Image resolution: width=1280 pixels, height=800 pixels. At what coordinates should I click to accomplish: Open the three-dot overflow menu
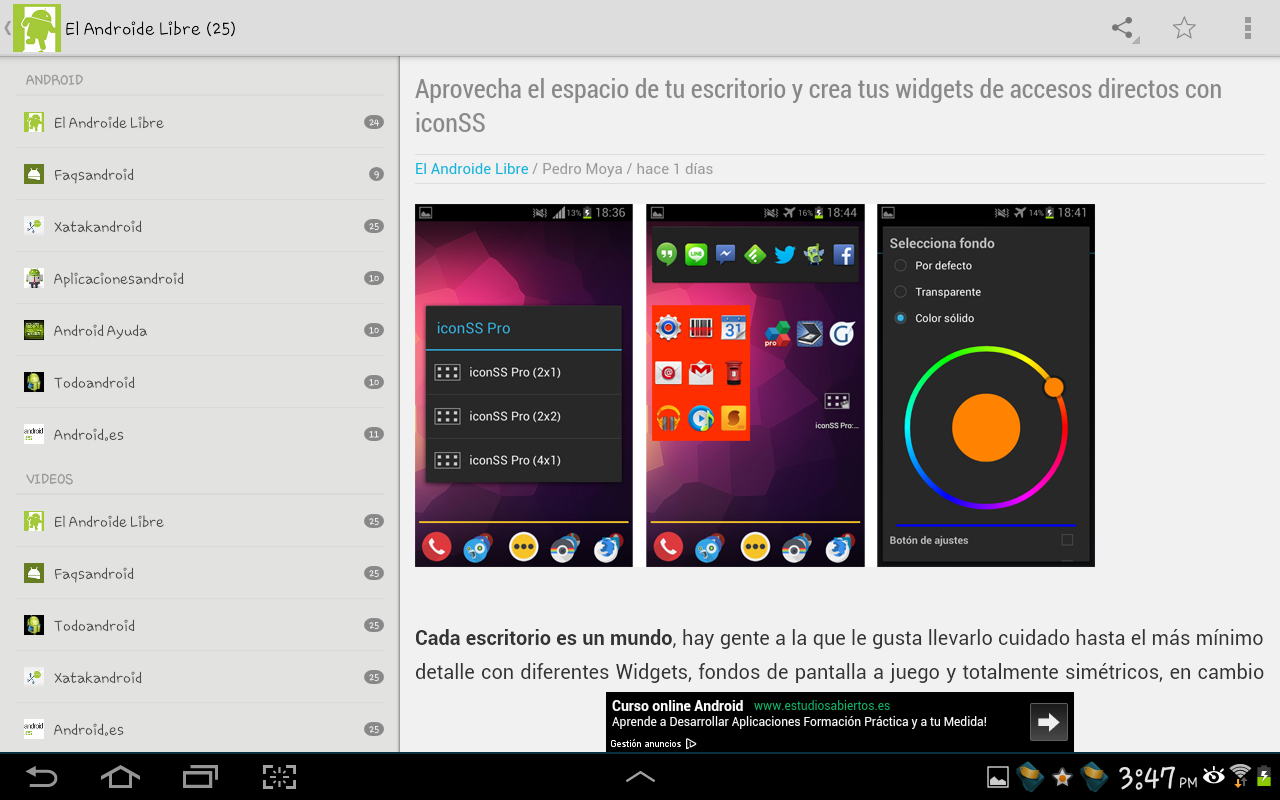[1247, 28]
